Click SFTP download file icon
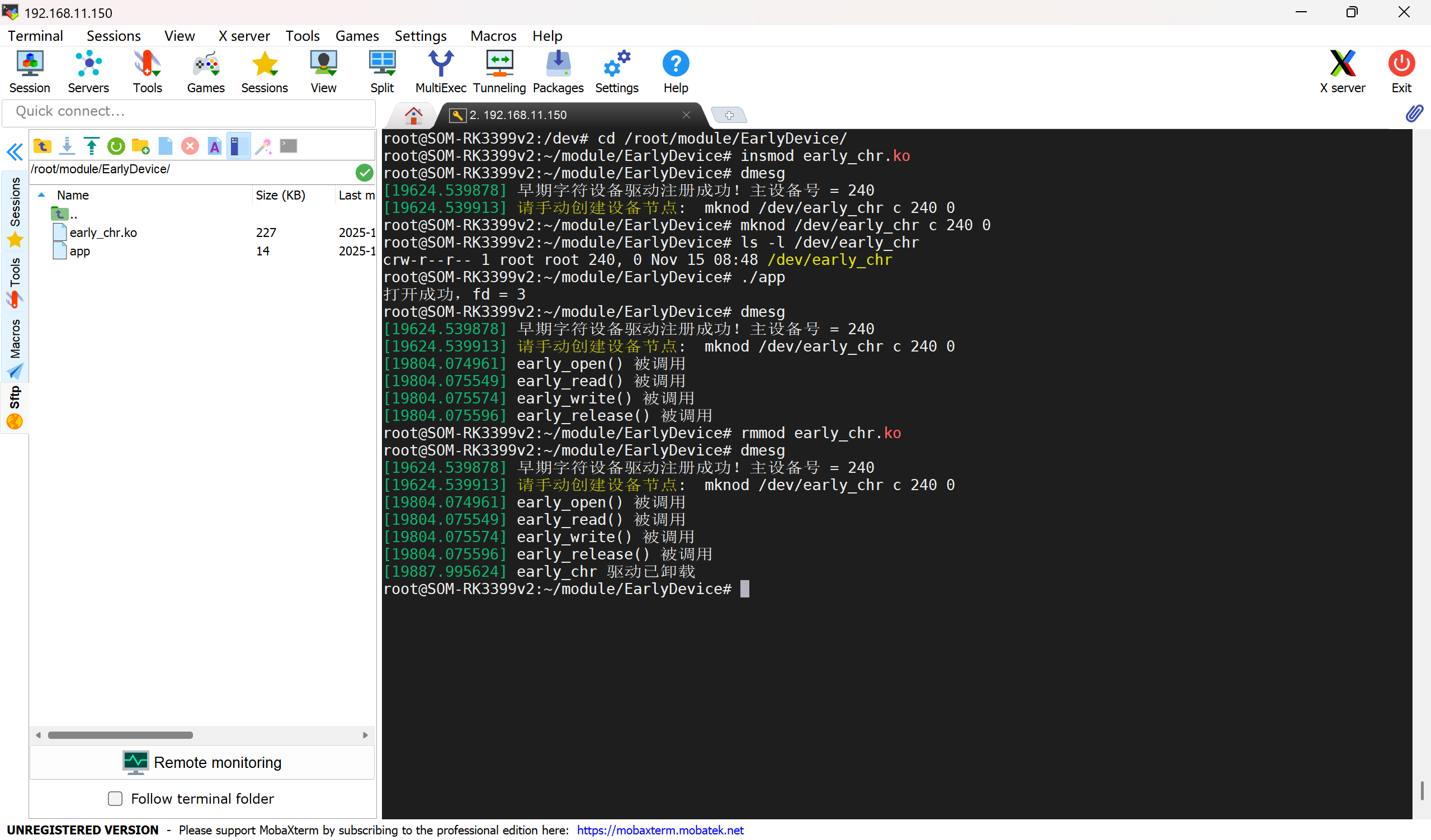Viewport: 1431px width, 840px height. click(x=67, y=146)
